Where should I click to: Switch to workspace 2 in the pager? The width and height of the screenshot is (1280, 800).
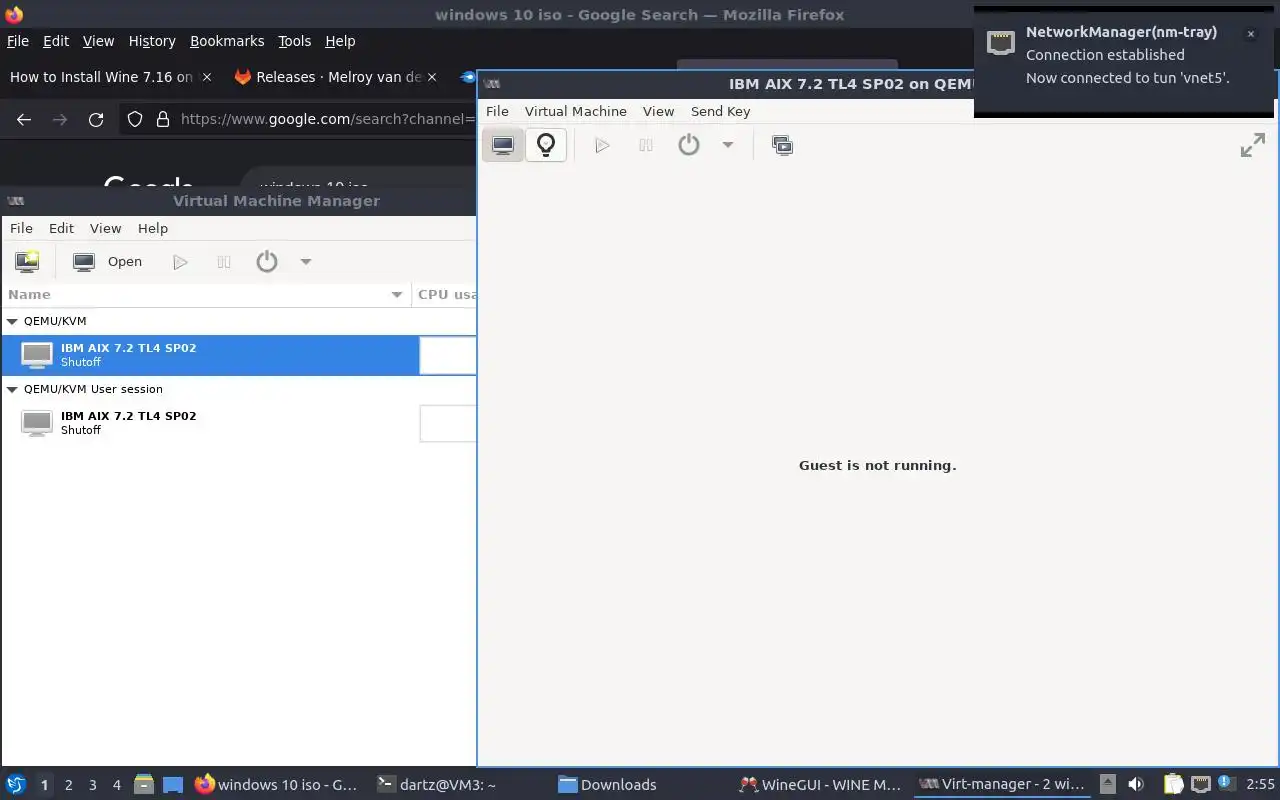pyautogui.click(x=68, y=785)
